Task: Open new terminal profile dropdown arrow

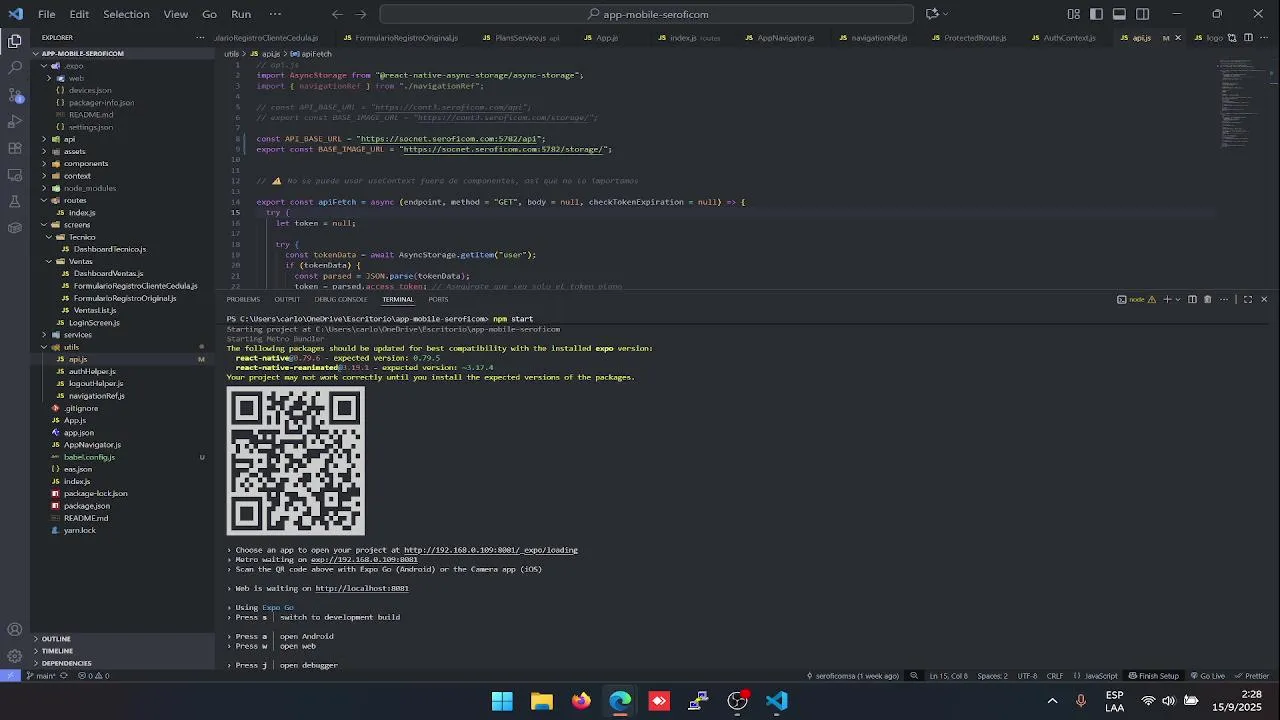Action: 1177,299
